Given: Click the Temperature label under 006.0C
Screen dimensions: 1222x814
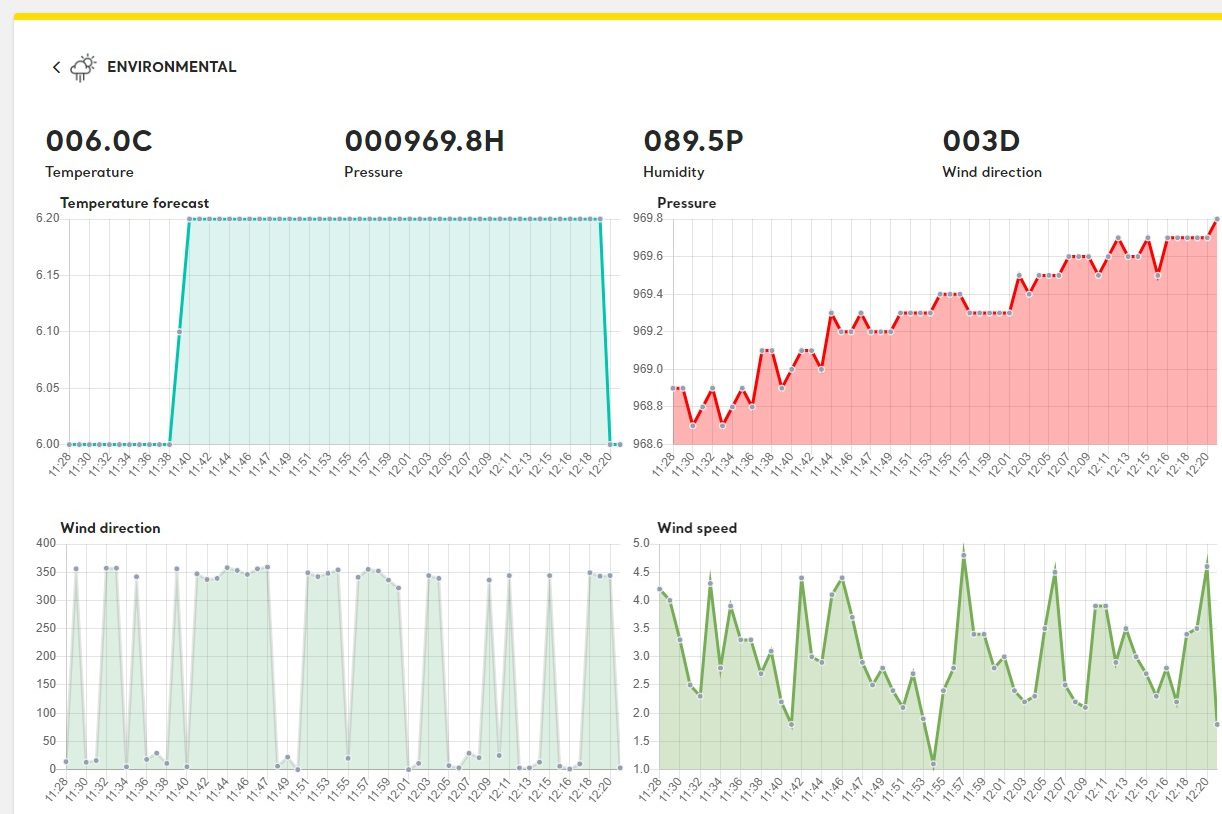Looking at the screenshot, I should [89, 172].
